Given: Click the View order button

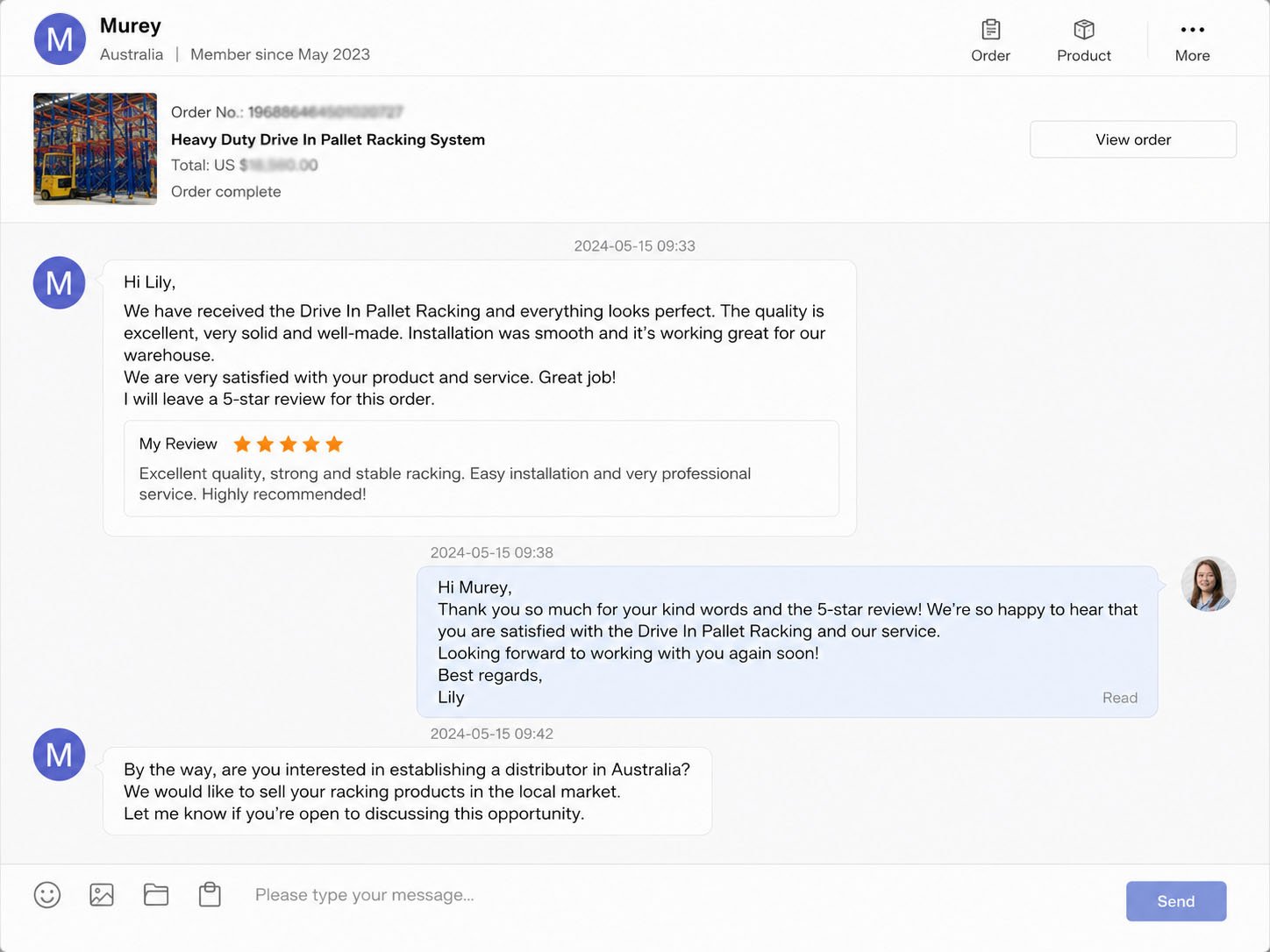Looking at the screenshot, I should (x=1132, y=139).
